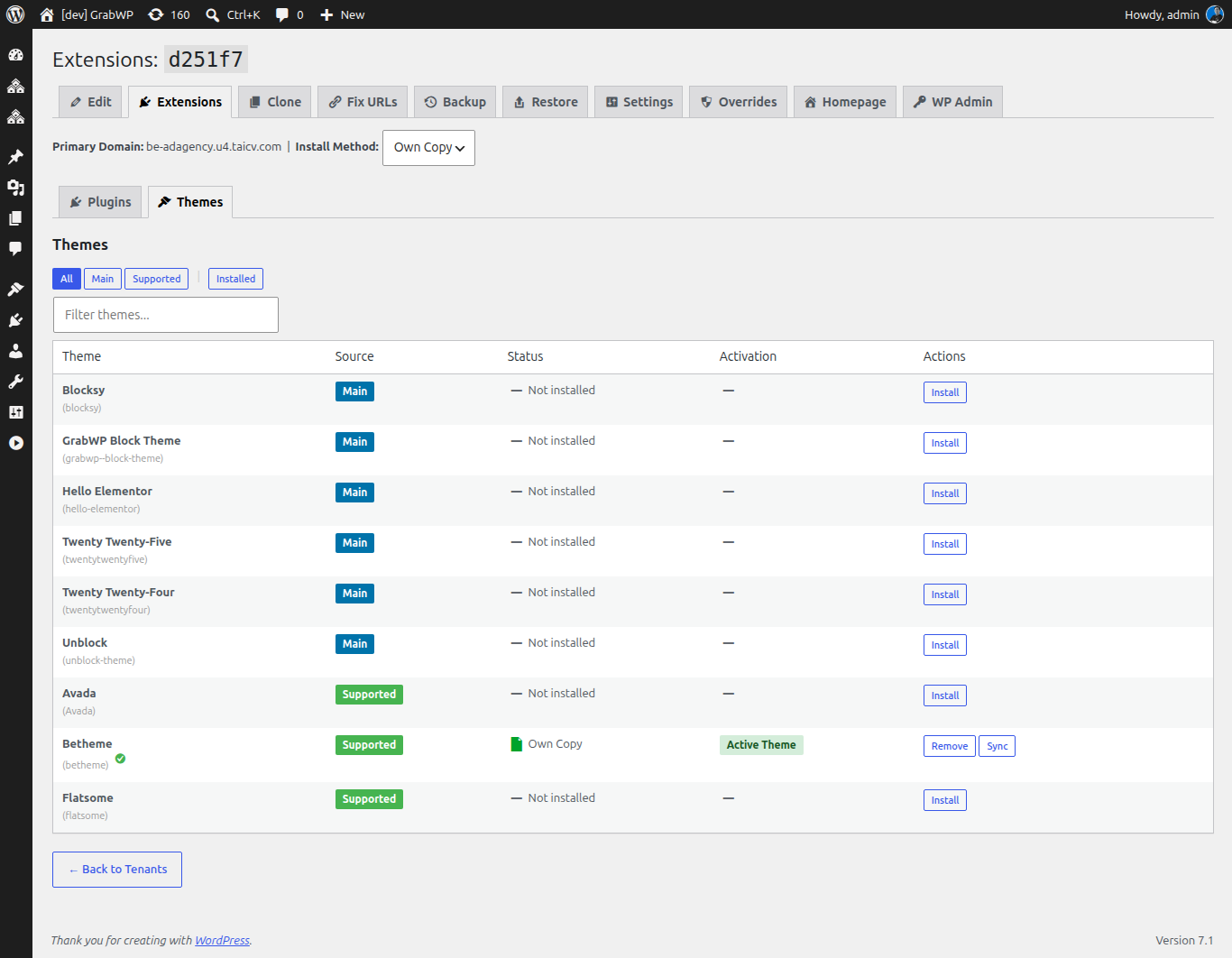Filter themes by Installed

point(235,279)
